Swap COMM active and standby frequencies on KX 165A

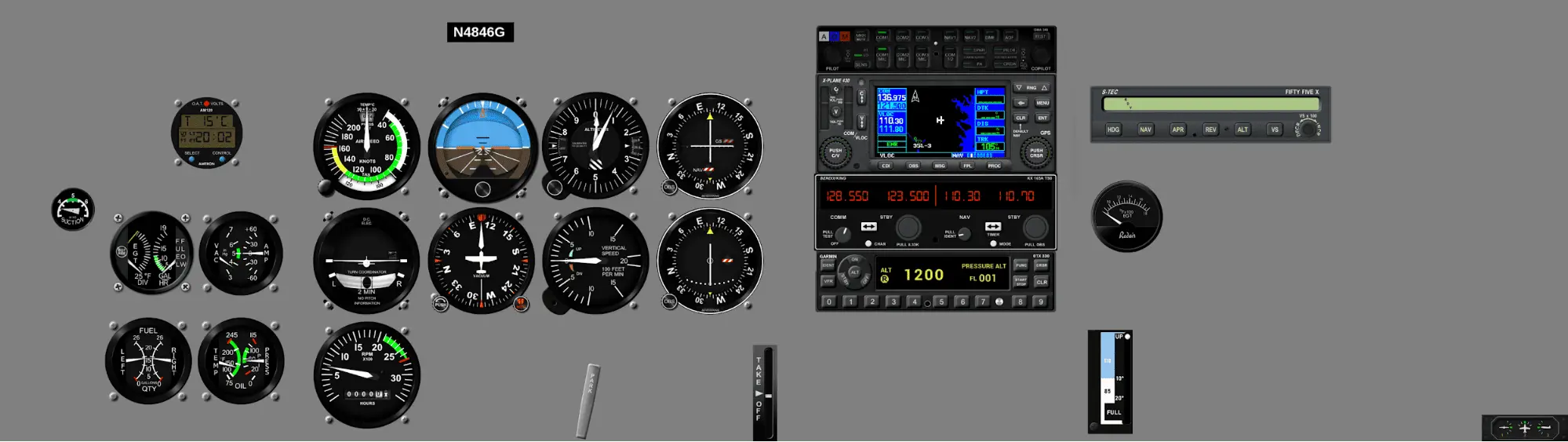[869, 226]
